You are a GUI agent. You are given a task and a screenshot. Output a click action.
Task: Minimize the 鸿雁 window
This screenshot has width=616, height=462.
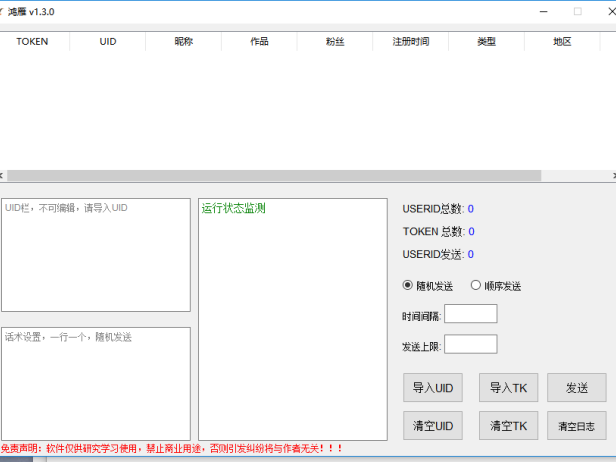coord(544,12)
